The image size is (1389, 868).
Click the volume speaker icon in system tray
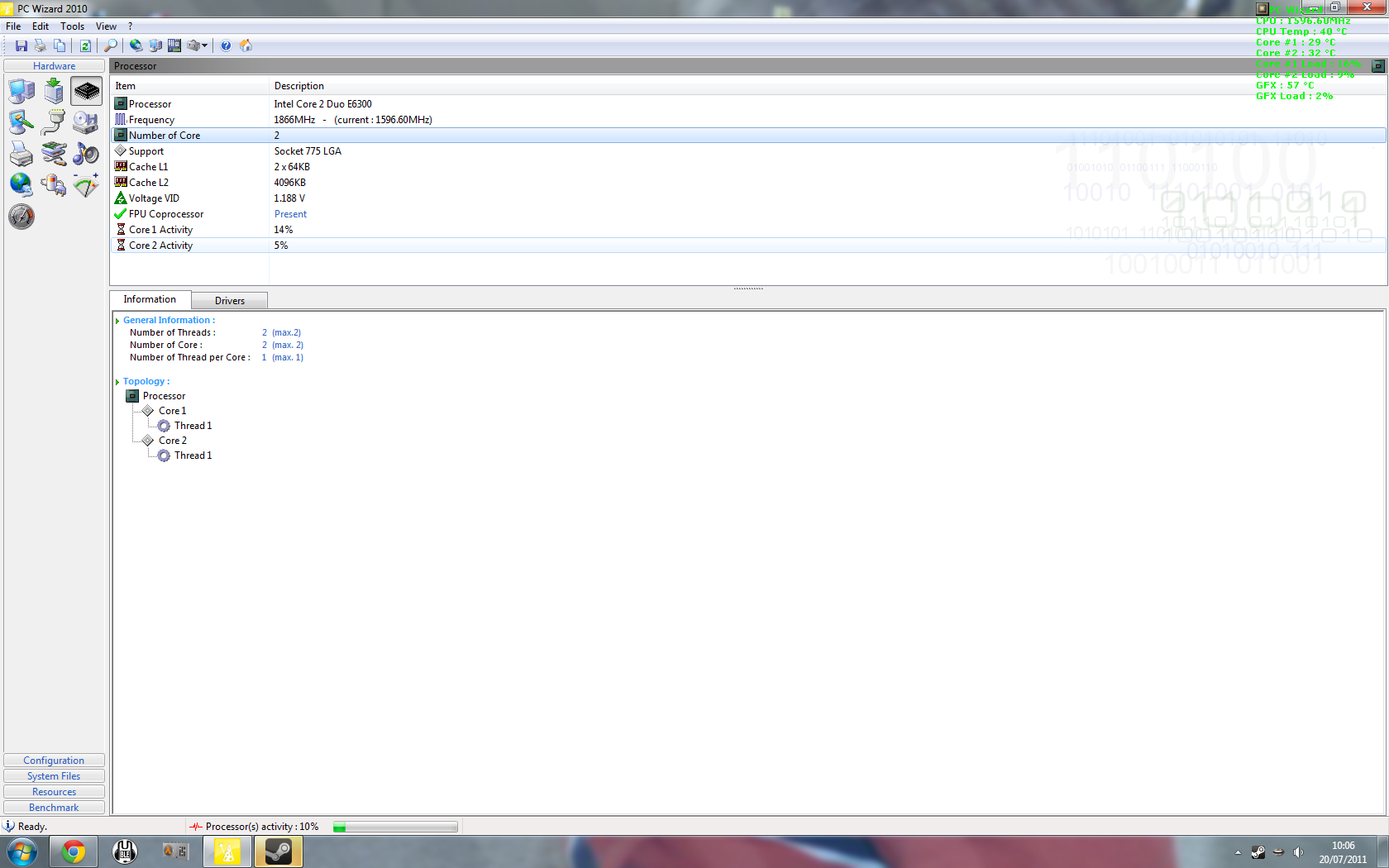pos(1298,852)
